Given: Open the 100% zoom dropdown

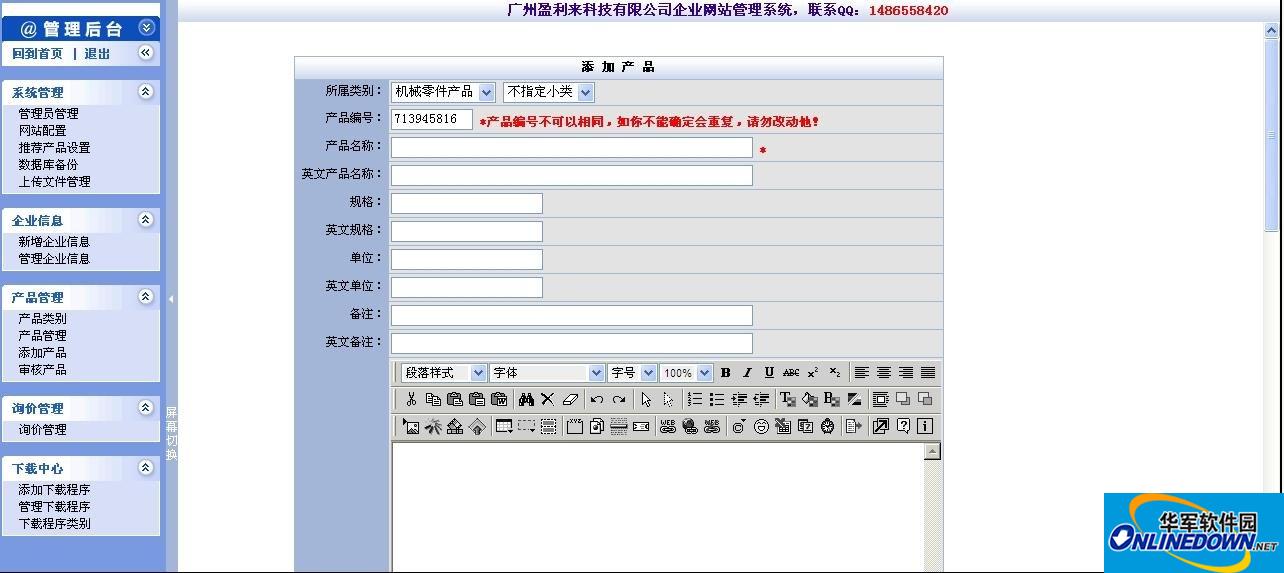Looking at the screenshot, I should tap(686, 373).
